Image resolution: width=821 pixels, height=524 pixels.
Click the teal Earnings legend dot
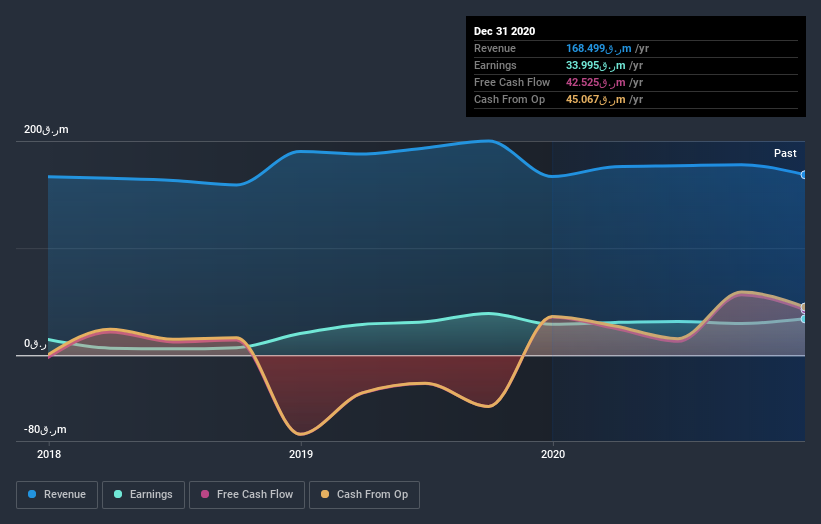point(118,494)
